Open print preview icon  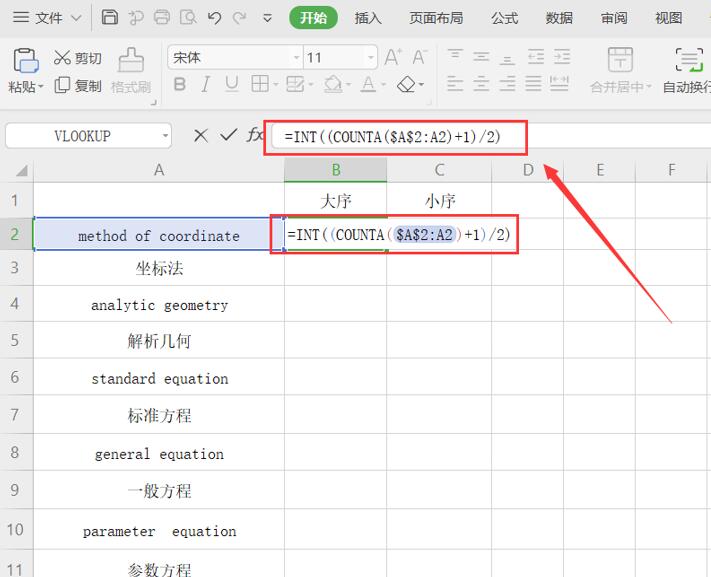(x=188, y=17)
